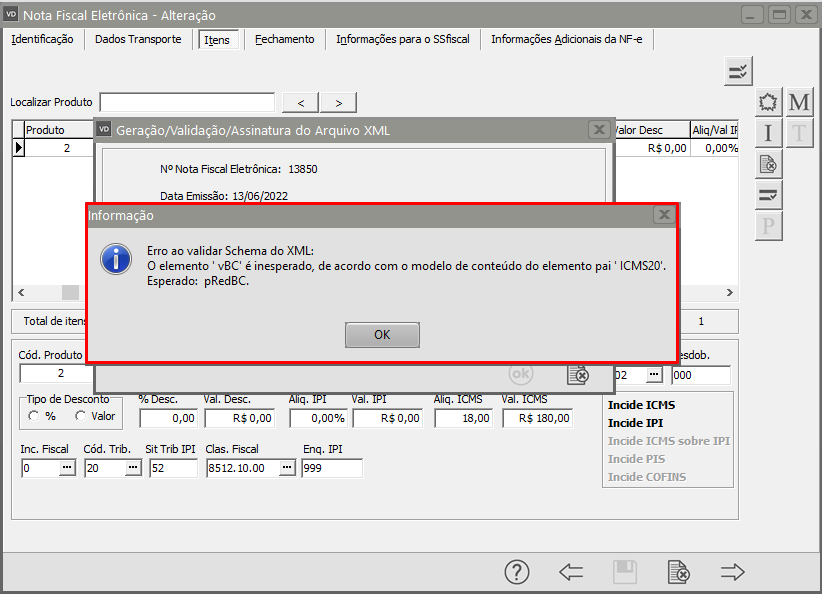Viewport: 822px width, 594px height.
Task: Open the Clas. Fiscal lookup button
Action: (x=288, y=468)
